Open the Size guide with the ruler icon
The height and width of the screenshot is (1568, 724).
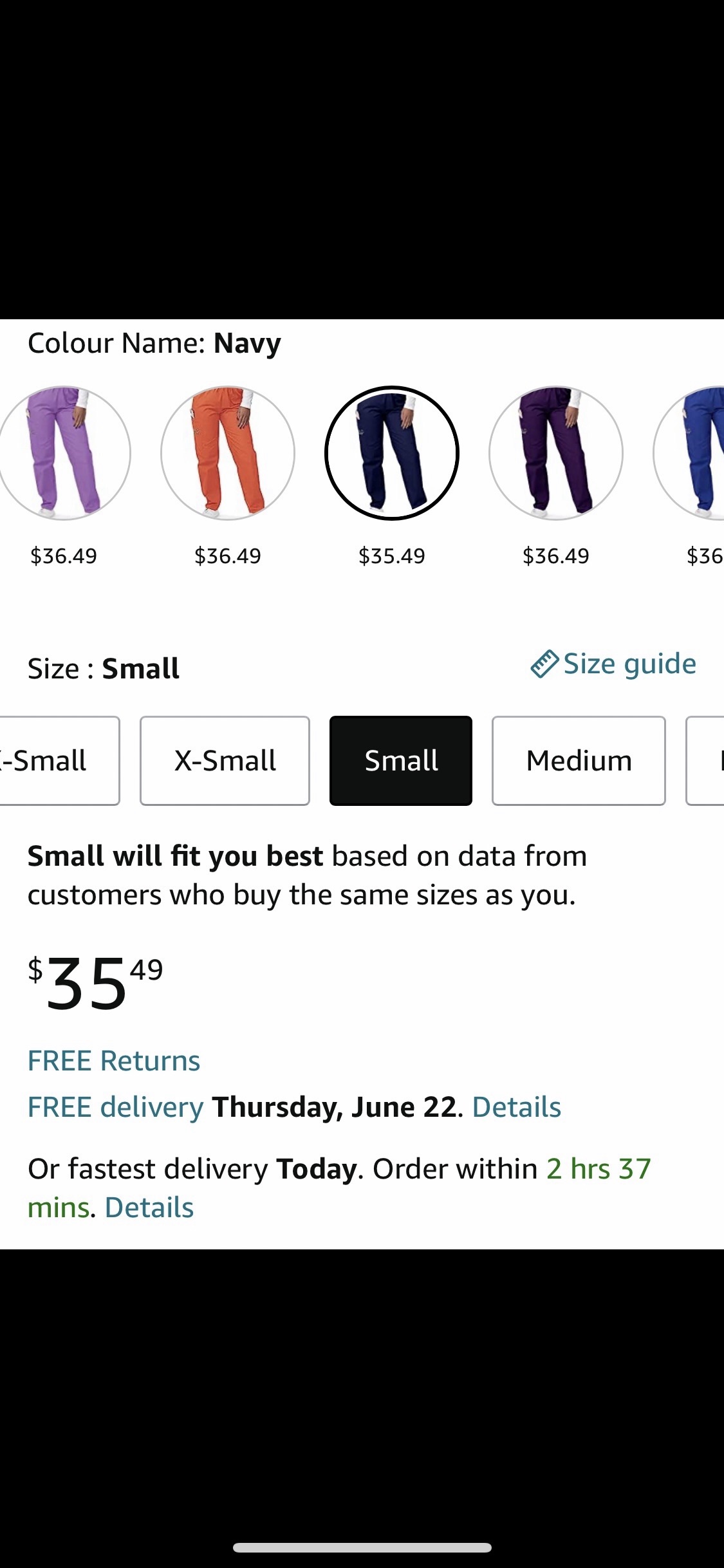tap(613, 663)
